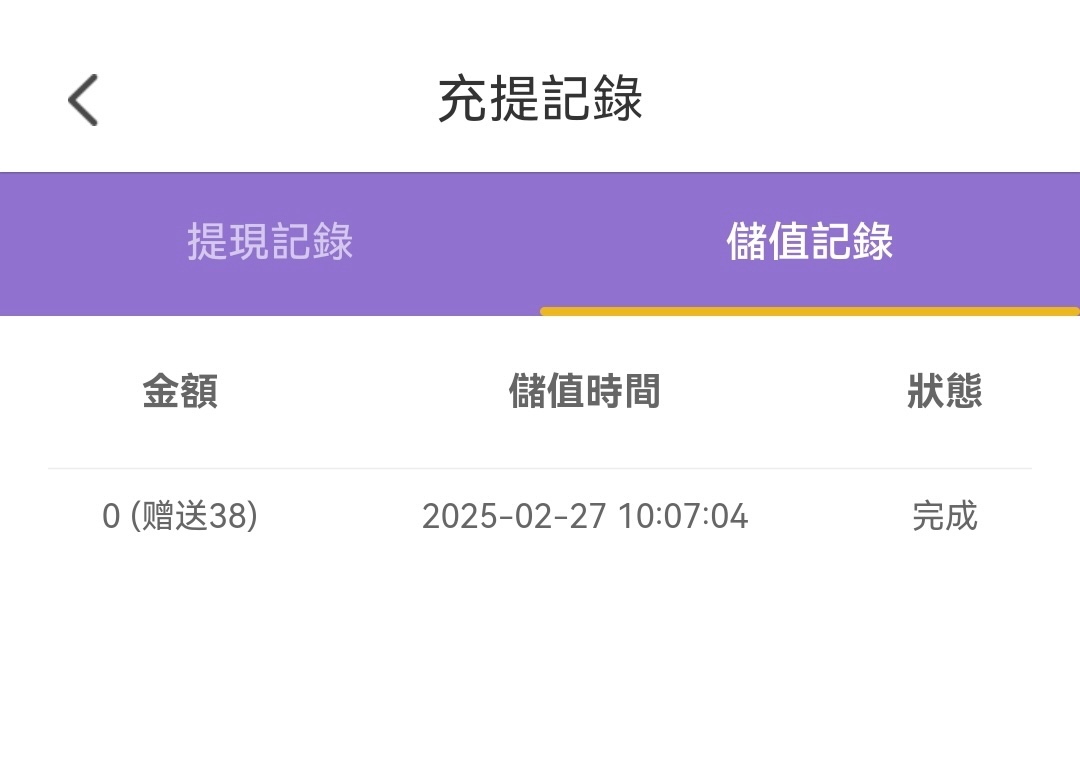
Task: Click the 金額 column header
Action: pos(180,391)
